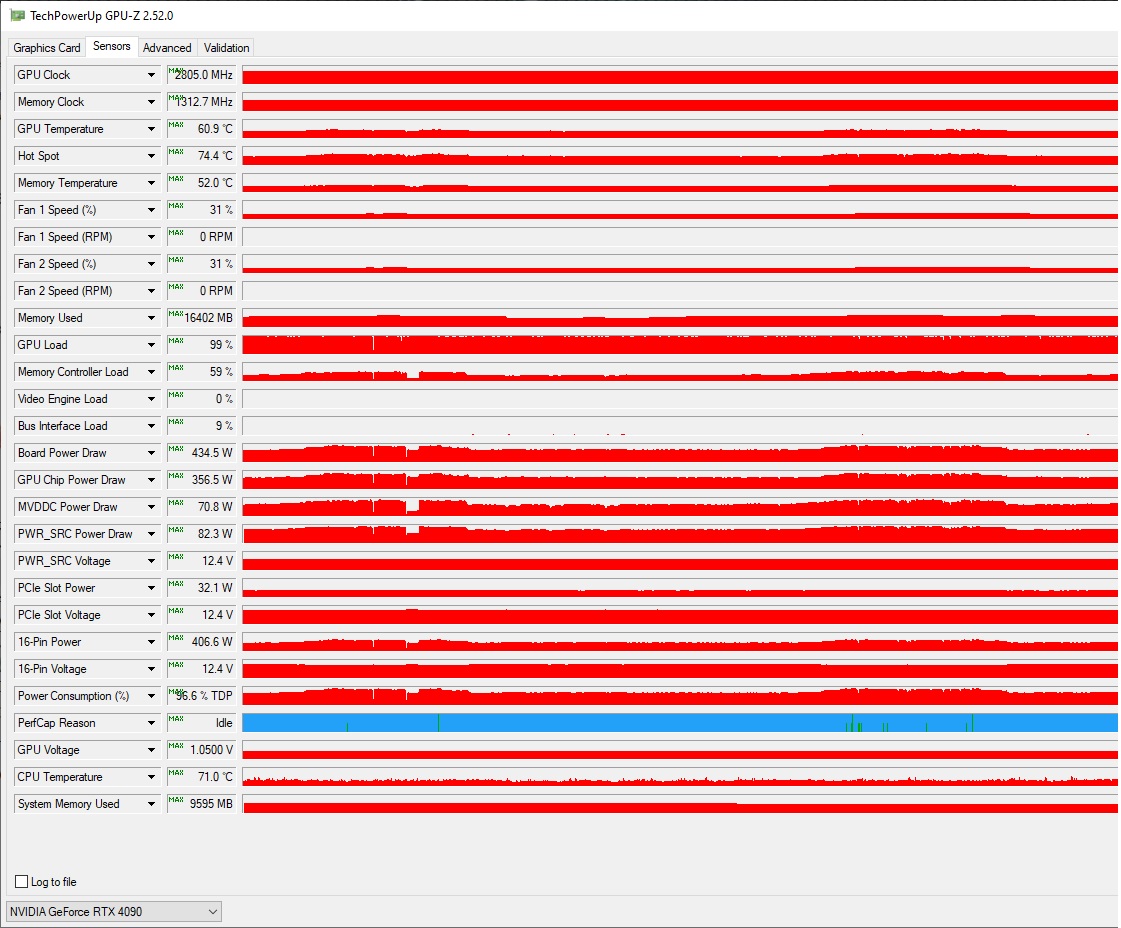Viewport: 1121px width, 928px height.
Task: Click the GPU-Z app icon in title bar
Action: (17, 15)
